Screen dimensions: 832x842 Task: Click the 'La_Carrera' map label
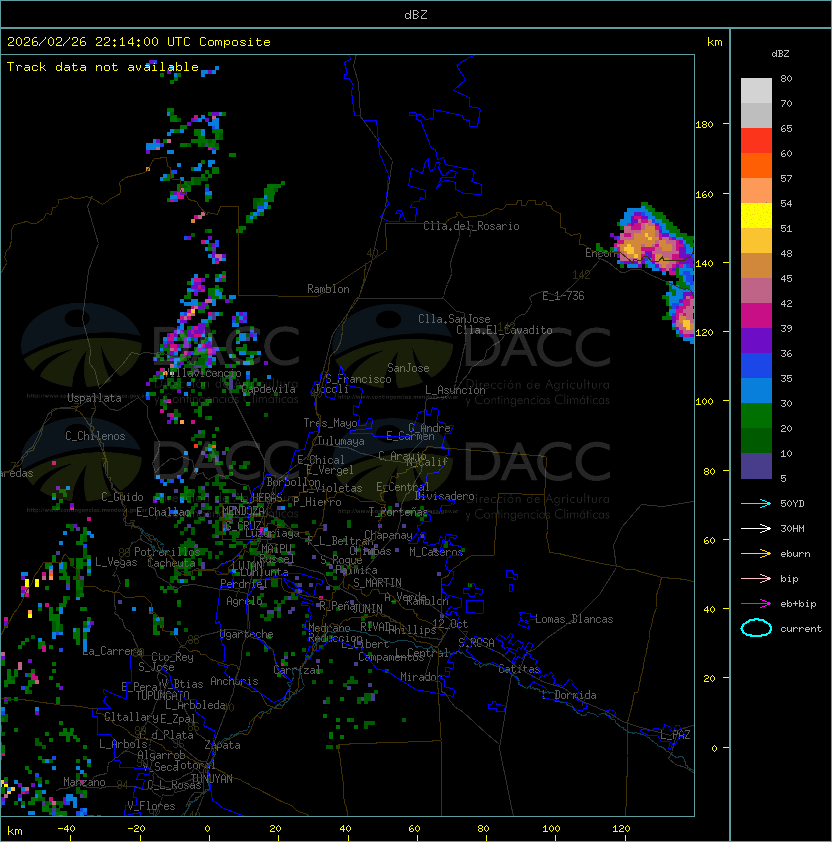[112, 651]
